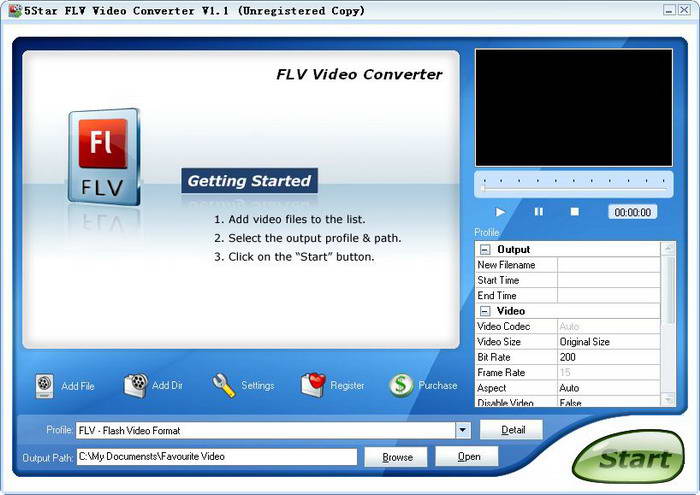Image resolution: width=700 pixels, height=495 pixels.
Task: Minimize the converter window
Action: pyautogui.click(x=669, y=10)
